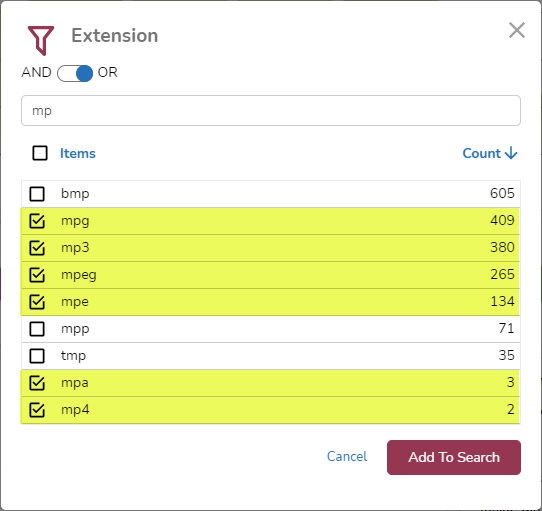This screenshot has height=511, width=542.
Task: Uncheck the mpg extension checkbox
Action: click(x=37, y=221)
